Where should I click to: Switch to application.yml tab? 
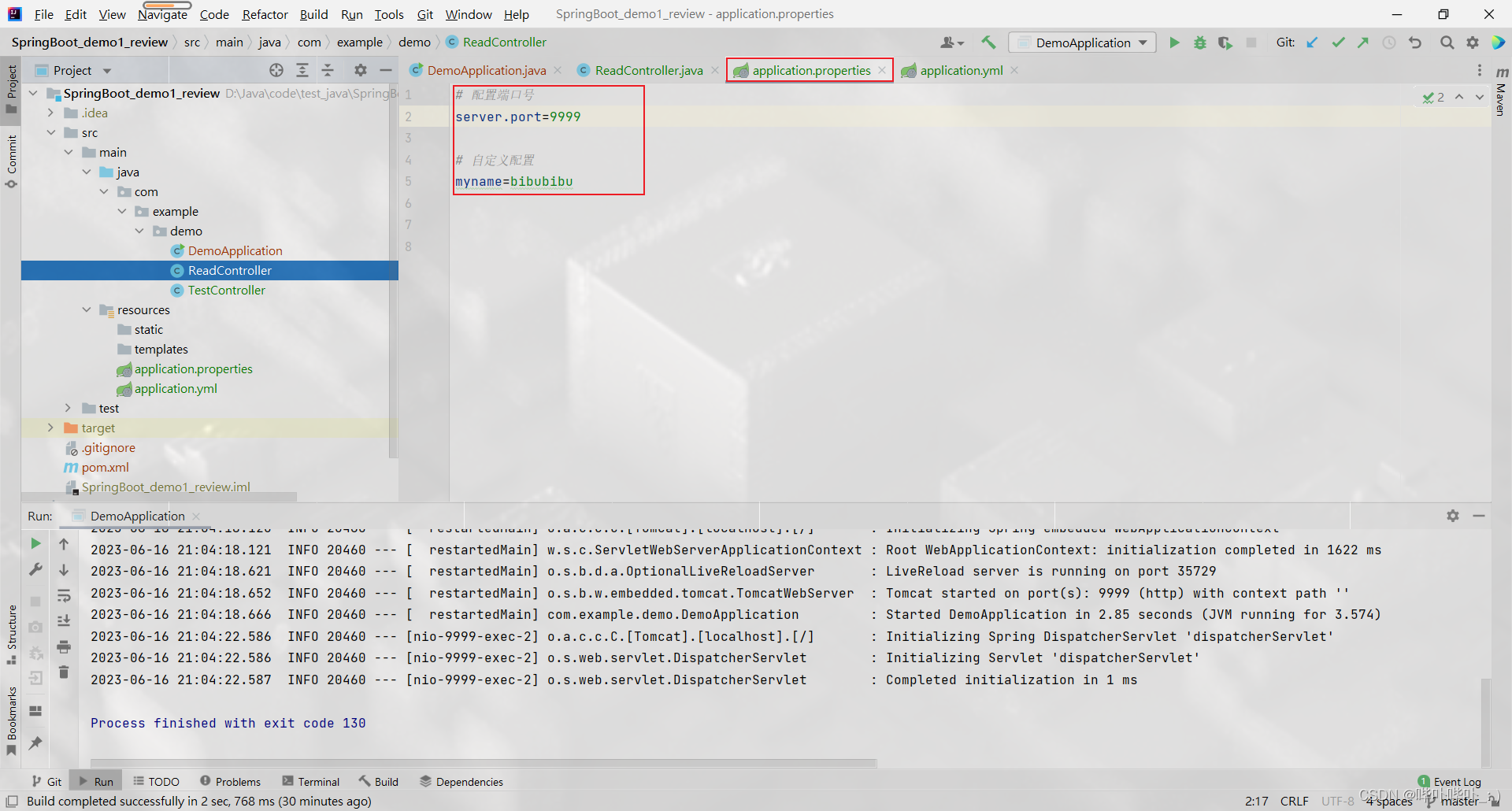coord(961,70)
